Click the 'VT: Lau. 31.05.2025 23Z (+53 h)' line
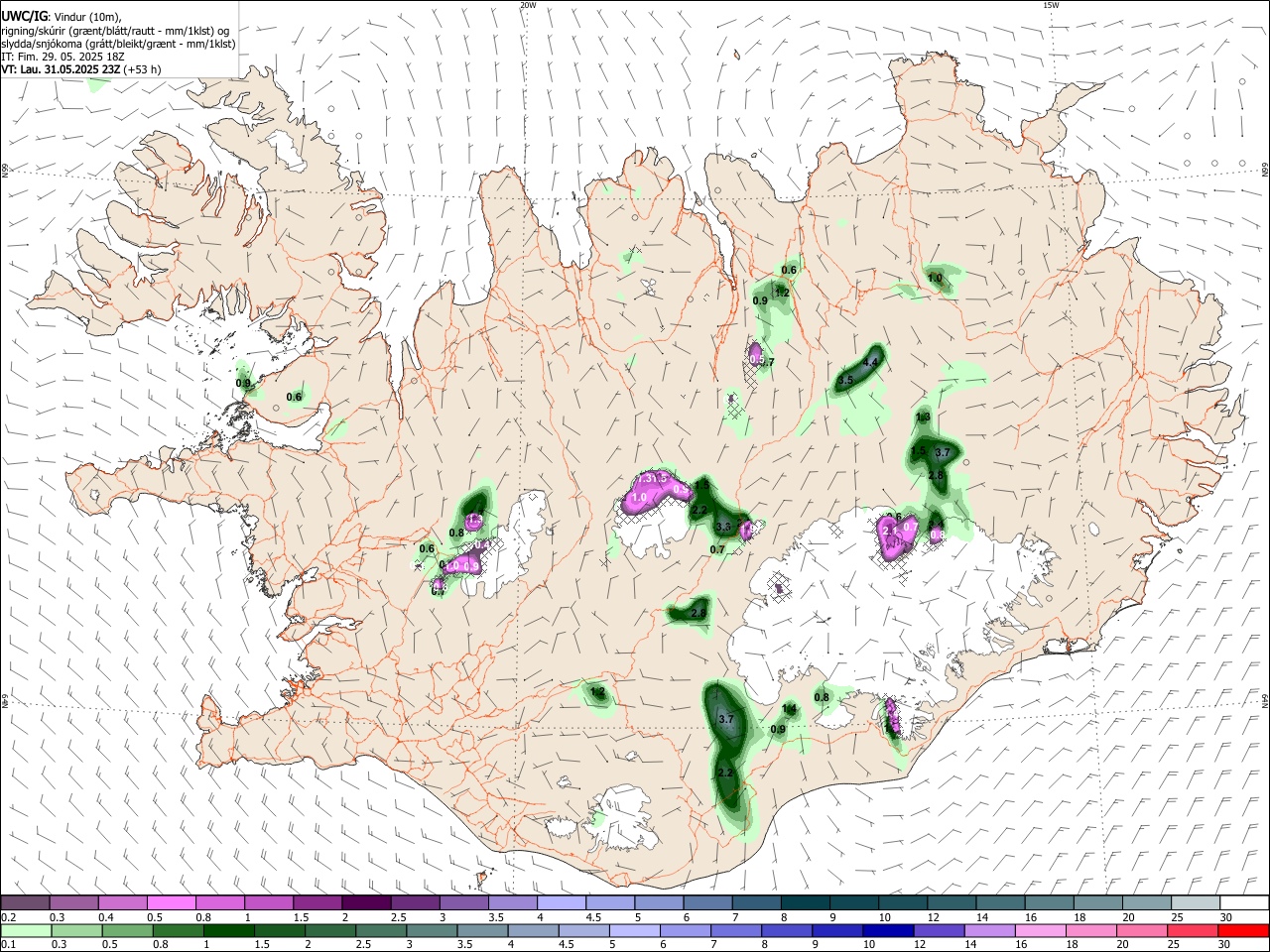Screen dimensions: 1270x952 click(81, 69)
